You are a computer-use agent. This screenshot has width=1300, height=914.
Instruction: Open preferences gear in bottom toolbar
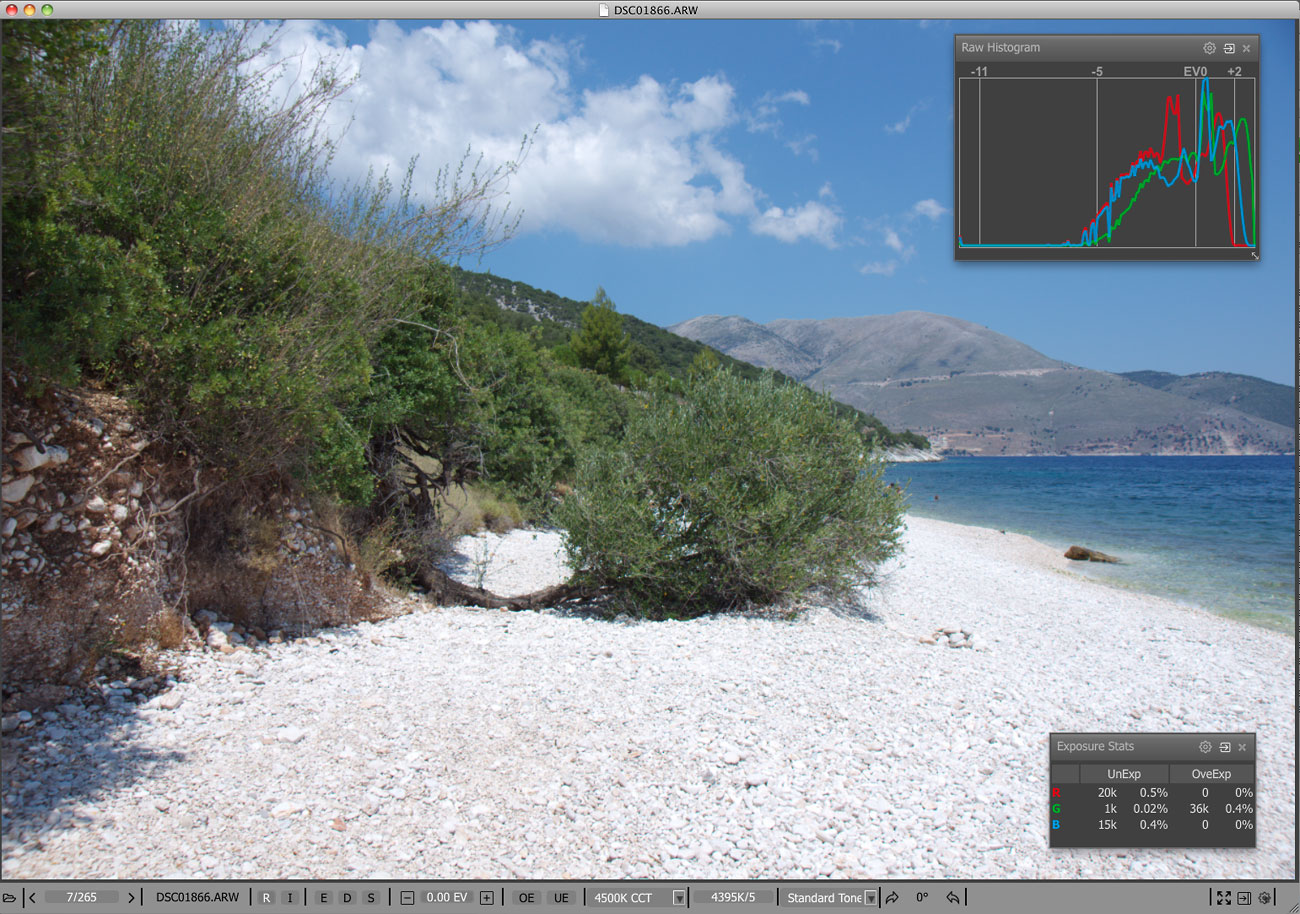click(x=1264, y=897)
